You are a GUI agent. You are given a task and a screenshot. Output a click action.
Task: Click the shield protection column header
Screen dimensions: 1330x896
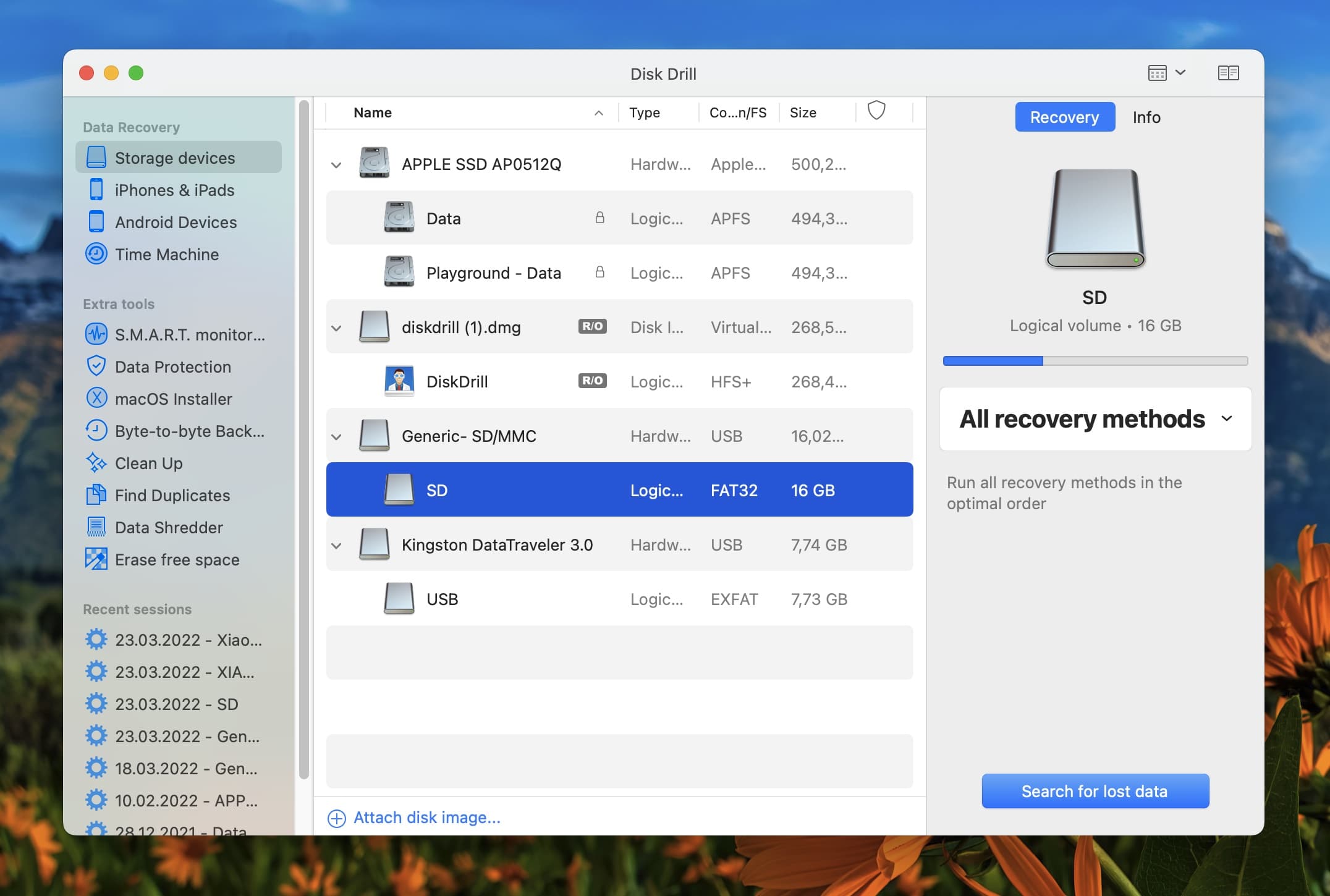coord(876,111)
